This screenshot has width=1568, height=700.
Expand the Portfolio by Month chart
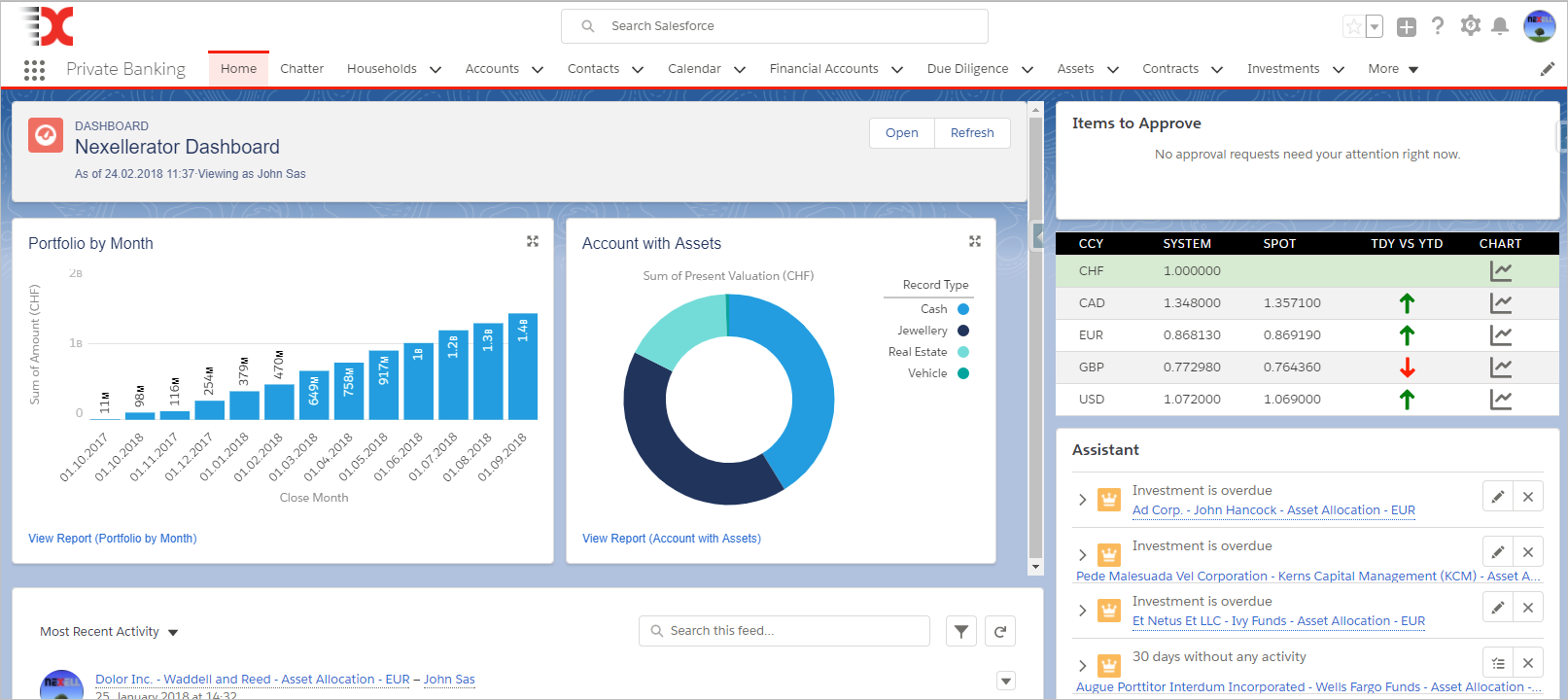click(533, 241)
